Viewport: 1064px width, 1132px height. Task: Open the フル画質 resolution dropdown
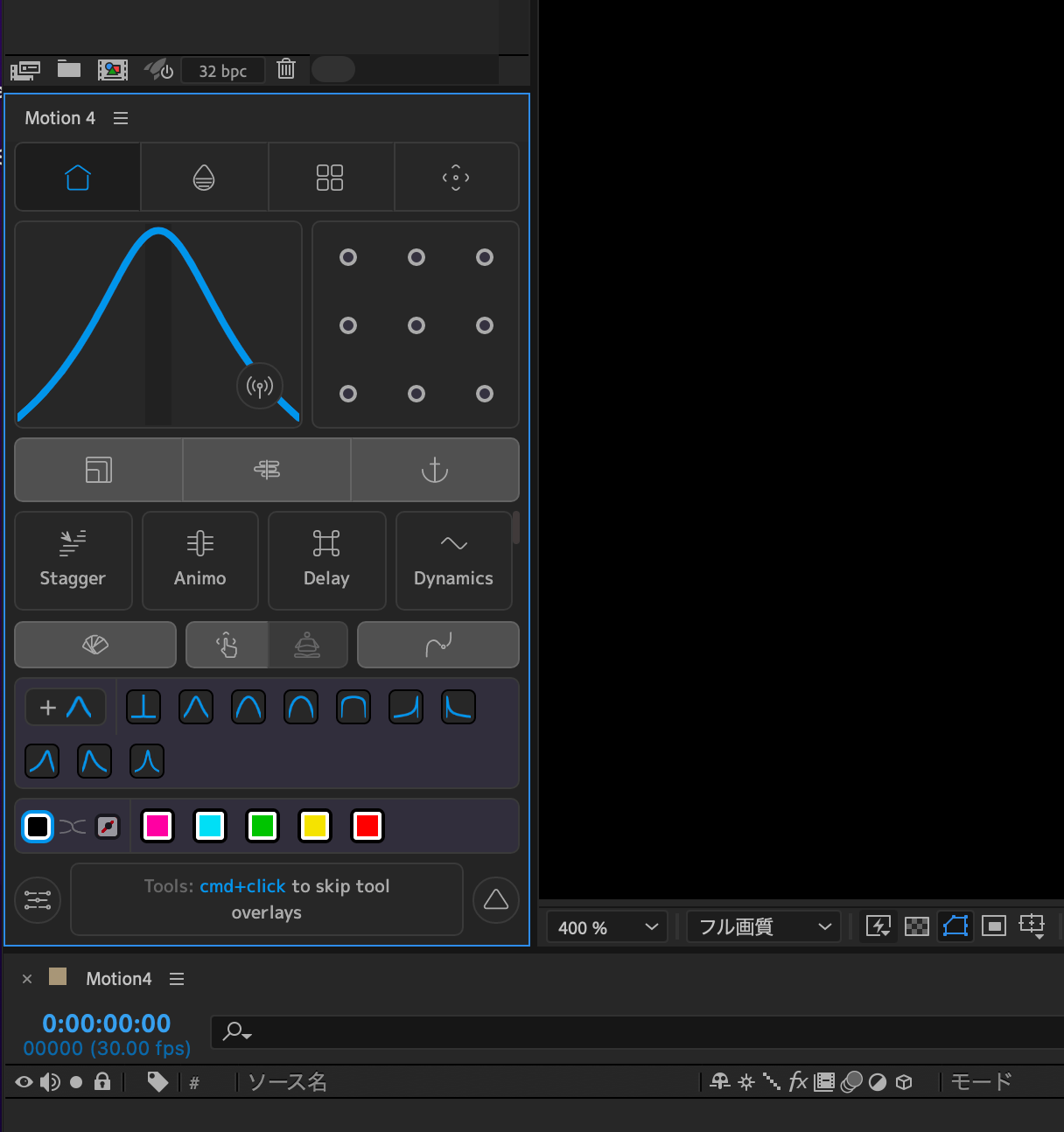tap(762, 926)
